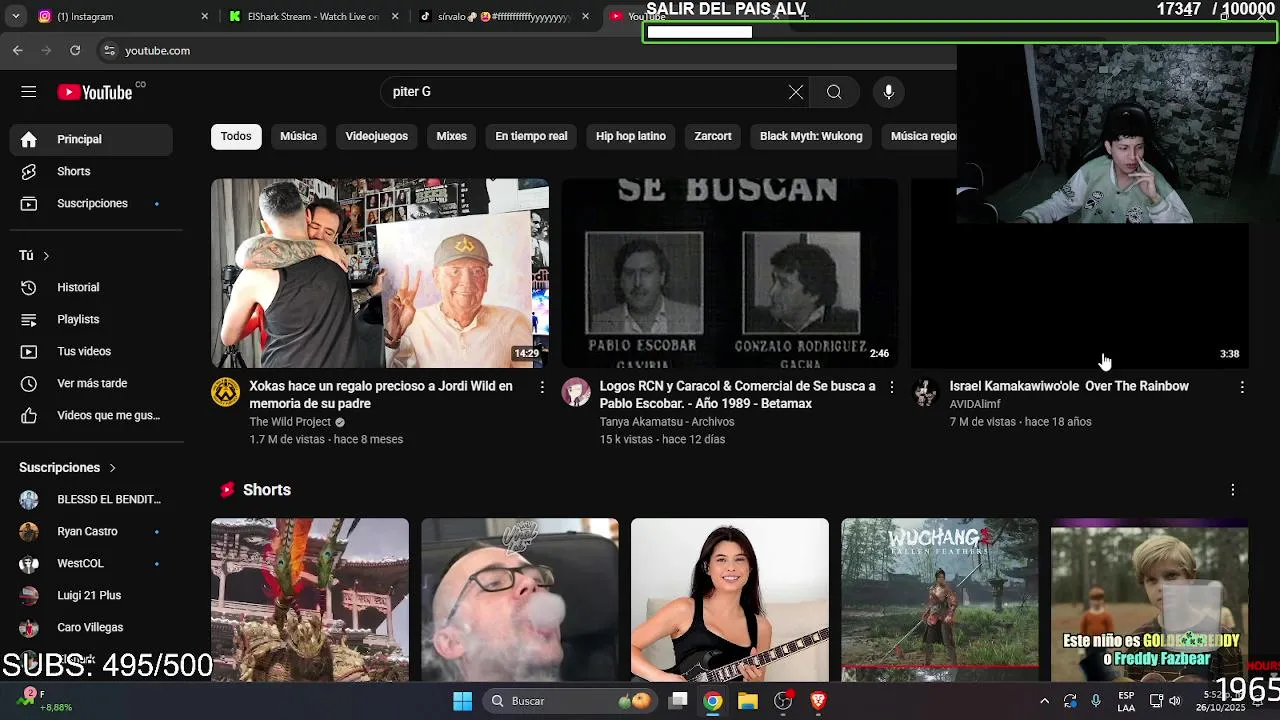The width and height of the screenshot is (1280, 720).
Task: View site information icon in address bar
Action: click(x=109, y=50)
